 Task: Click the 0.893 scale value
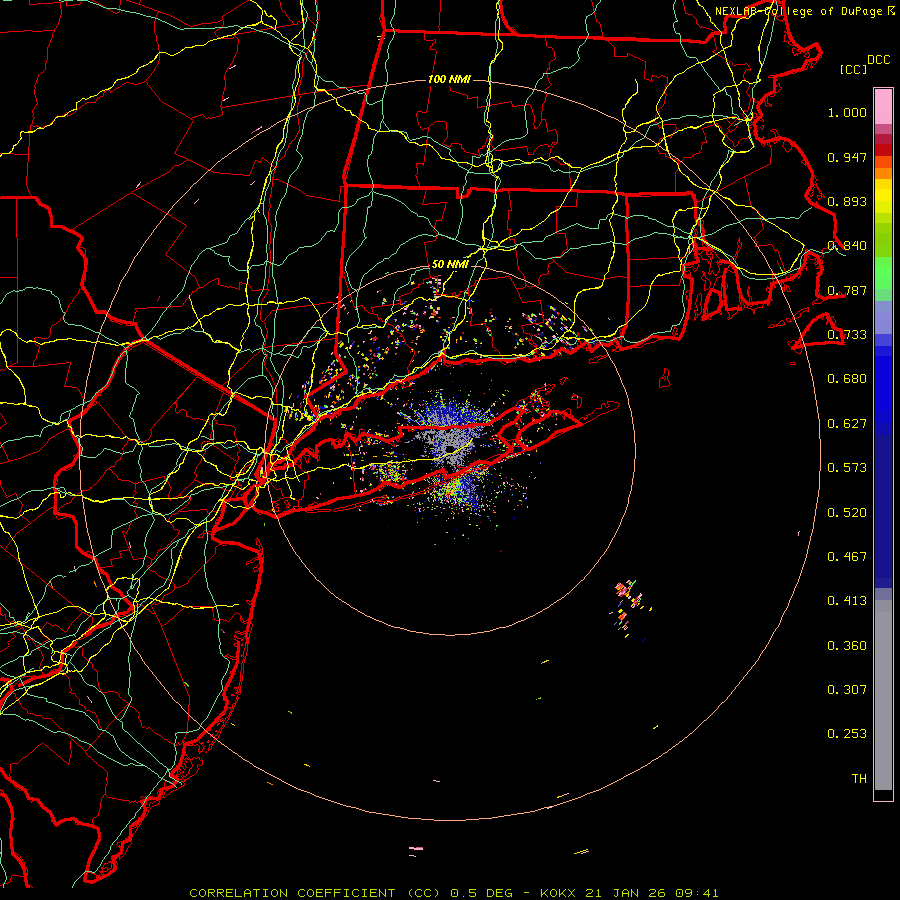(847, 202)
